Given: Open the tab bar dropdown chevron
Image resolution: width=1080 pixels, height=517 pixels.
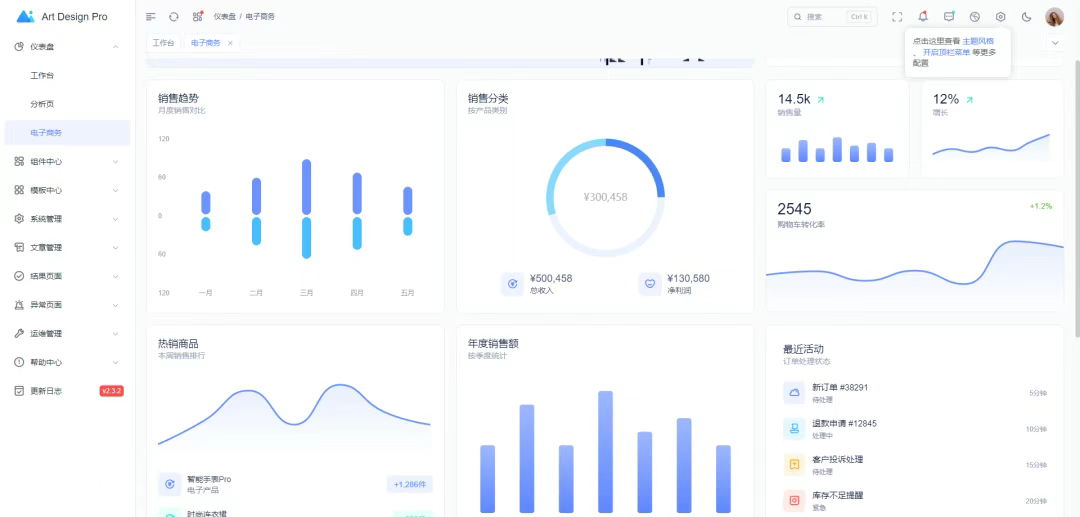Looking at the screenshot, I should click(x=1054, y=43).
